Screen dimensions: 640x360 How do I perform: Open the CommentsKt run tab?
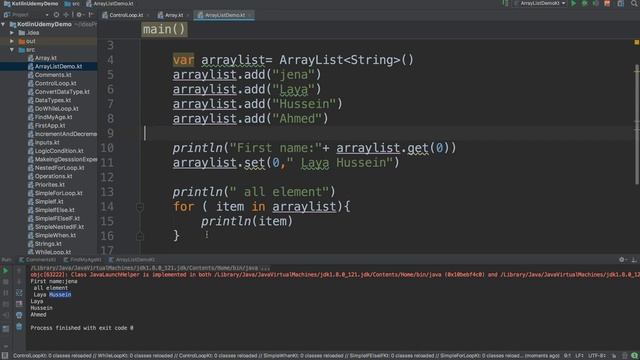[38, 260]
